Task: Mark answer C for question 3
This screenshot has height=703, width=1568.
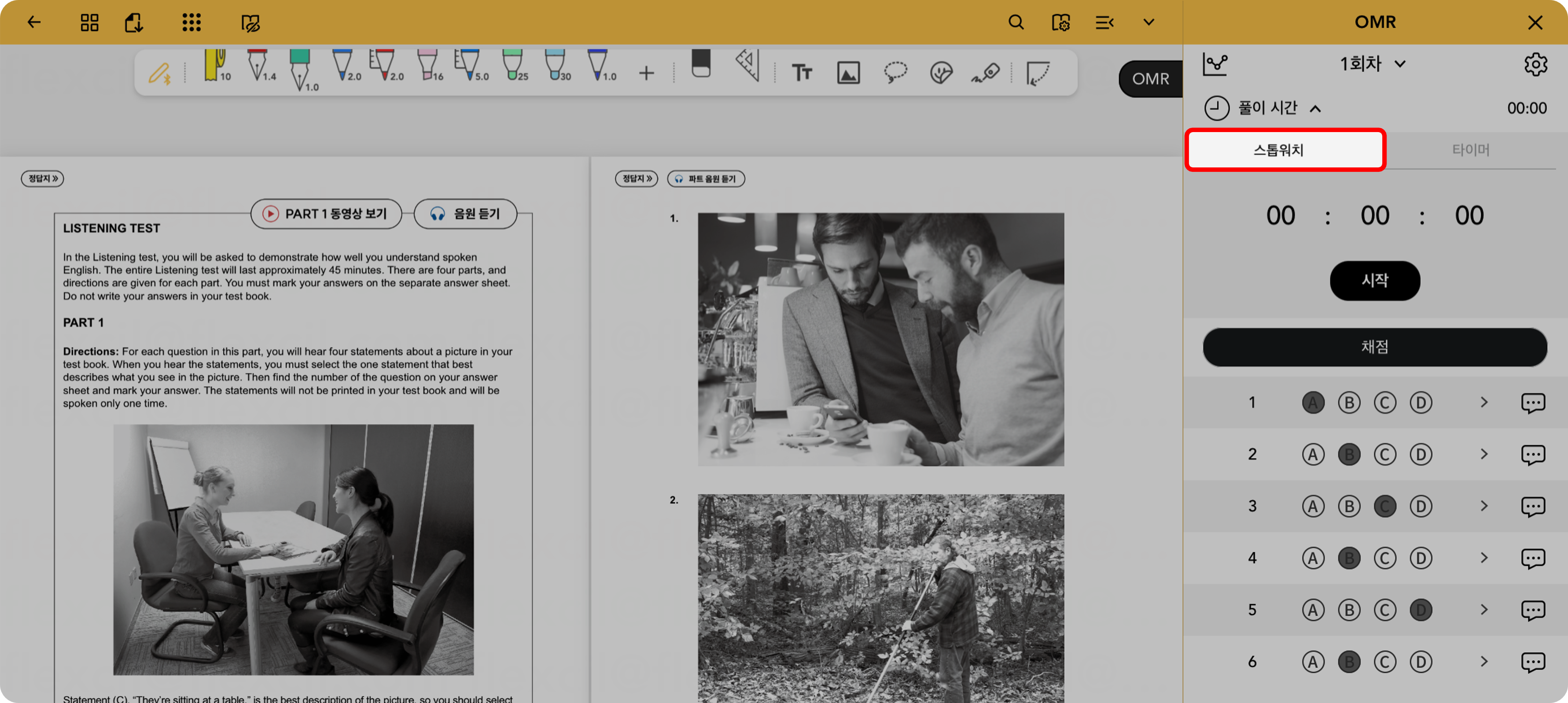Action: 1385,506
